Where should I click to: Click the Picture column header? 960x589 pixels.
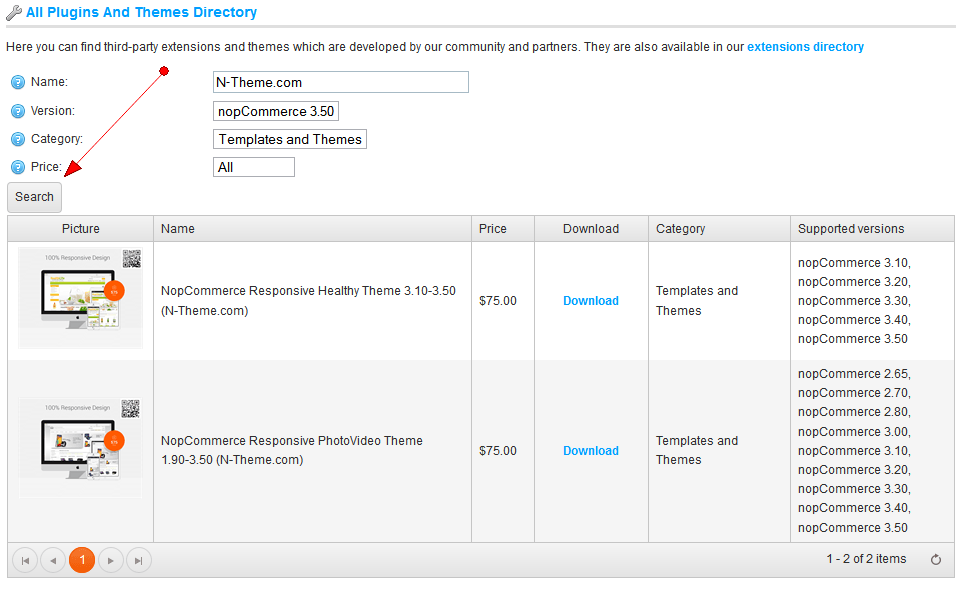point(80,229)
